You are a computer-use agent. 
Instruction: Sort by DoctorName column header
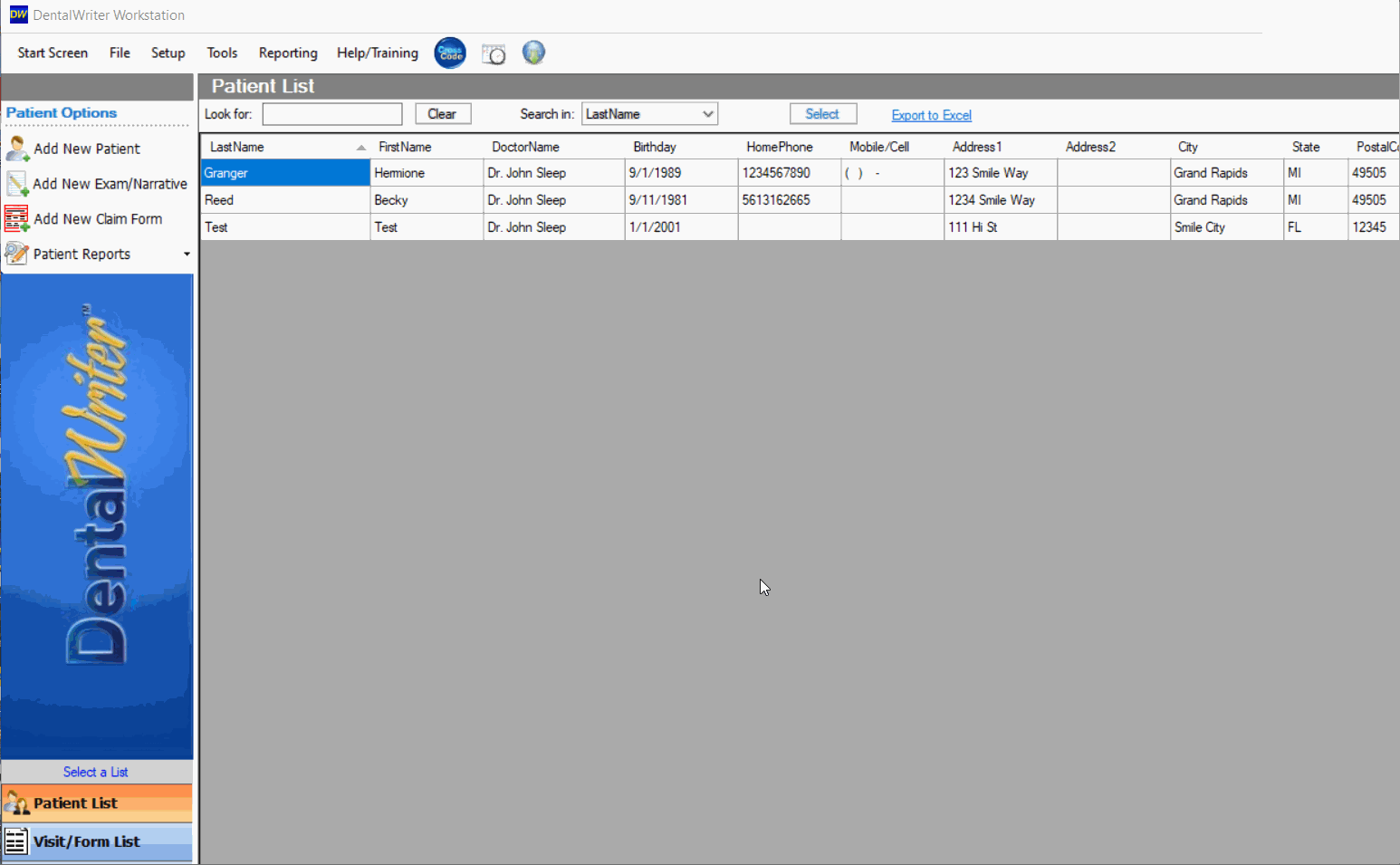[554, 147]
